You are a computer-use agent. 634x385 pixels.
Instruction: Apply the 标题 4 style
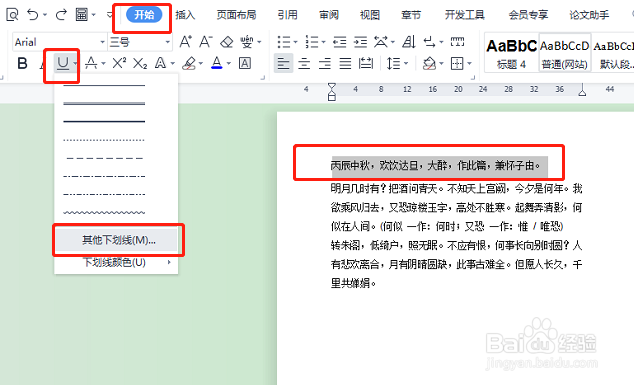511,53
